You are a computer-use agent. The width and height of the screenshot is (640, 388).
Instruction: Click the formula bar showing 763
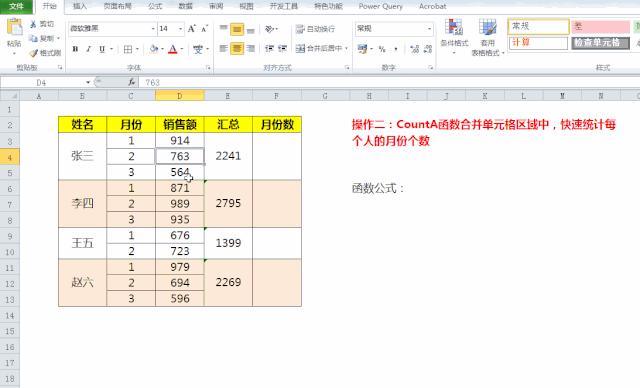tap(388, 82)
